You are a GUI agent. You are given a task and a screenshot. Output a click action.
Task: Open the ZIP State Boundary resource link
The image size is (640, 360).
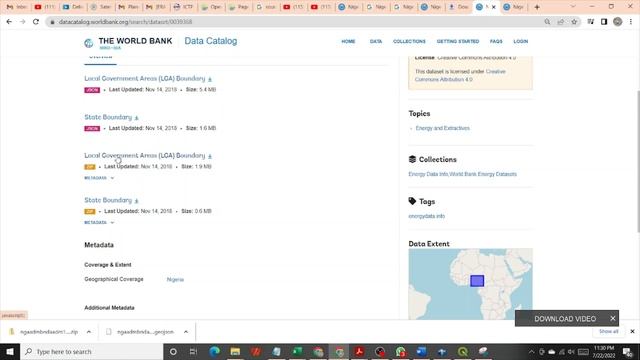[108, 200]
